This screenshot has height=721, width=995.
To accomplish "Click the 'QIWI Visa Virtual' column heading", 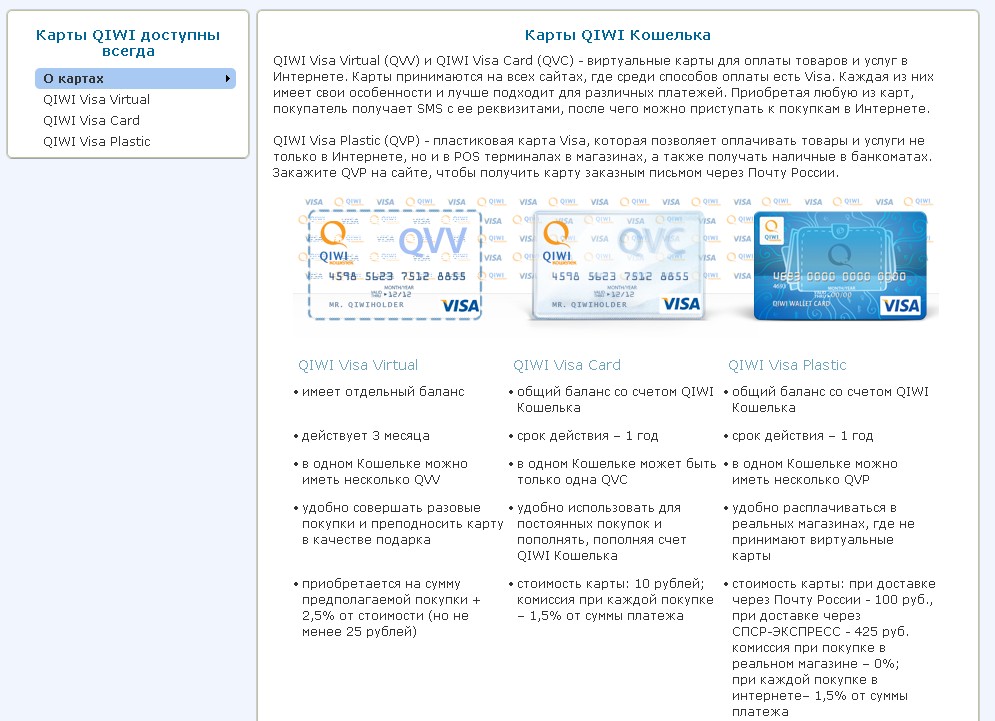I will coord(358,365).
